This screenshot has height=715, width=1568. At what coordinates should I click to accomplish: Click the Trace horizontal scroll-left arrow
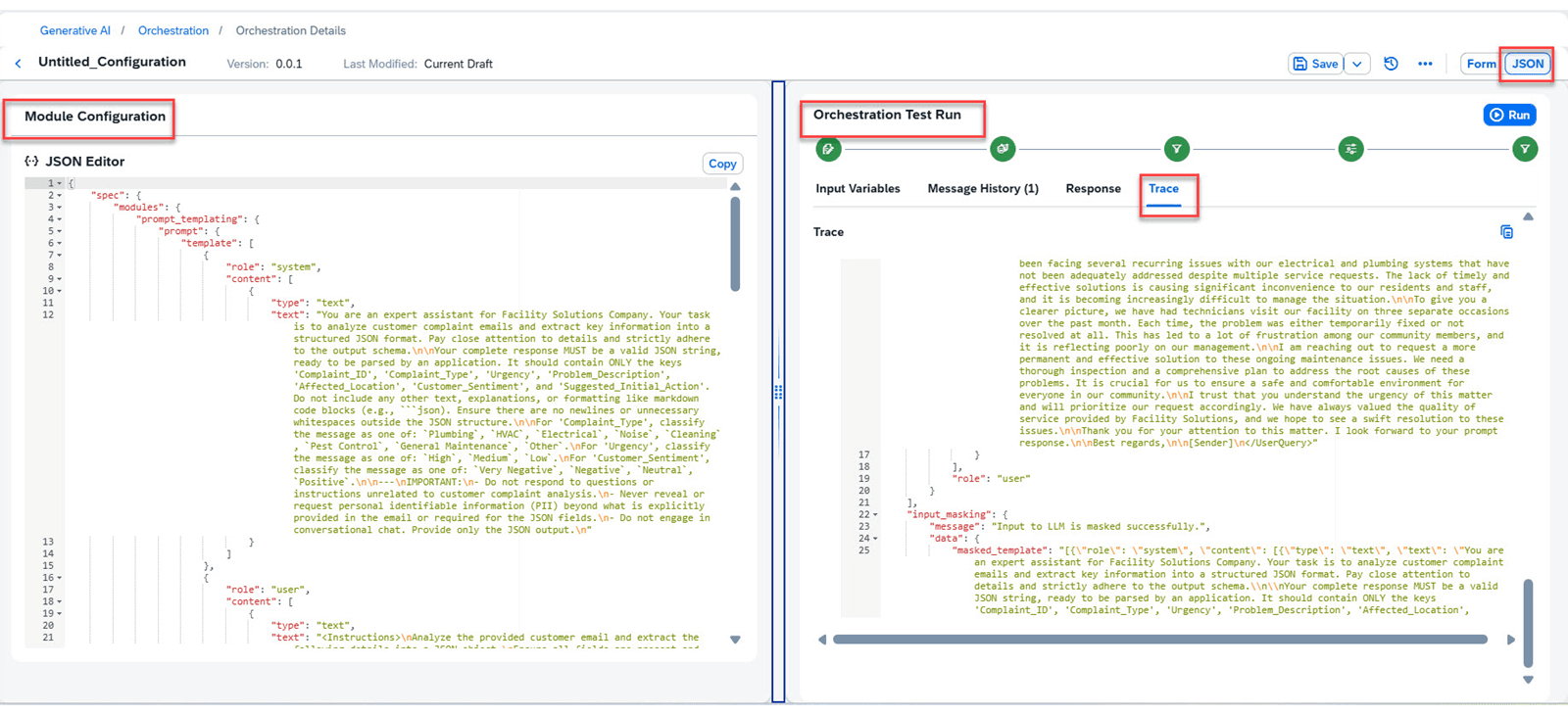pyautogui.click(x=822, y=640)
